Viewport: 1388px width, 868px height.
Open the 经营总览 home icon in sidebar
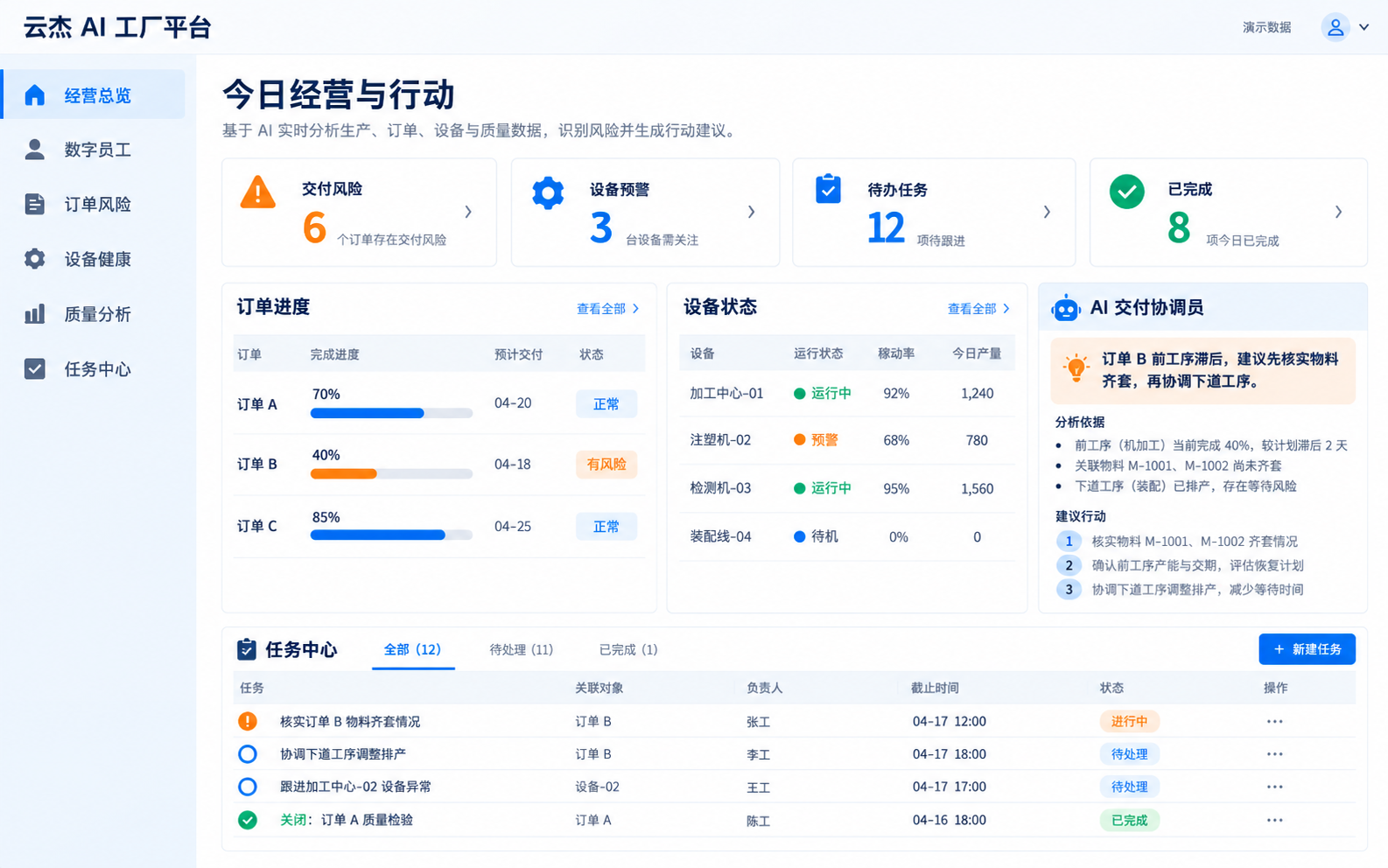click(x=34, y=94)
